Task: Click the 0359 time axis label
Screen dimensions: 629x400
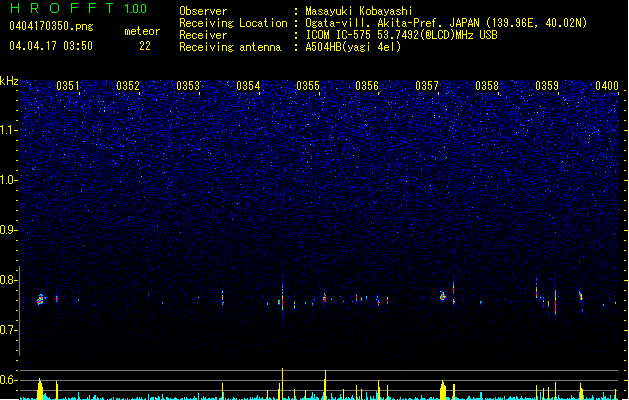Action: pyautogui.click(x=547, y=86)
